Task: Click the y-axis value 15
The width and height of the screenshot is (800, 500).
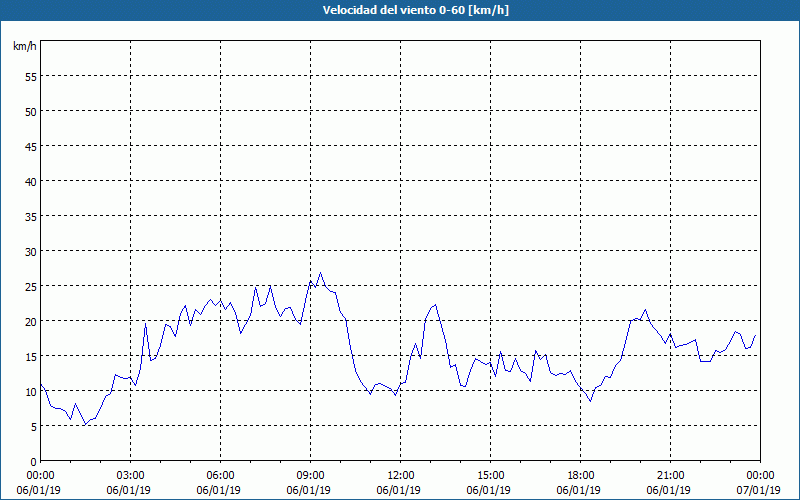Action: coord(31,356)
